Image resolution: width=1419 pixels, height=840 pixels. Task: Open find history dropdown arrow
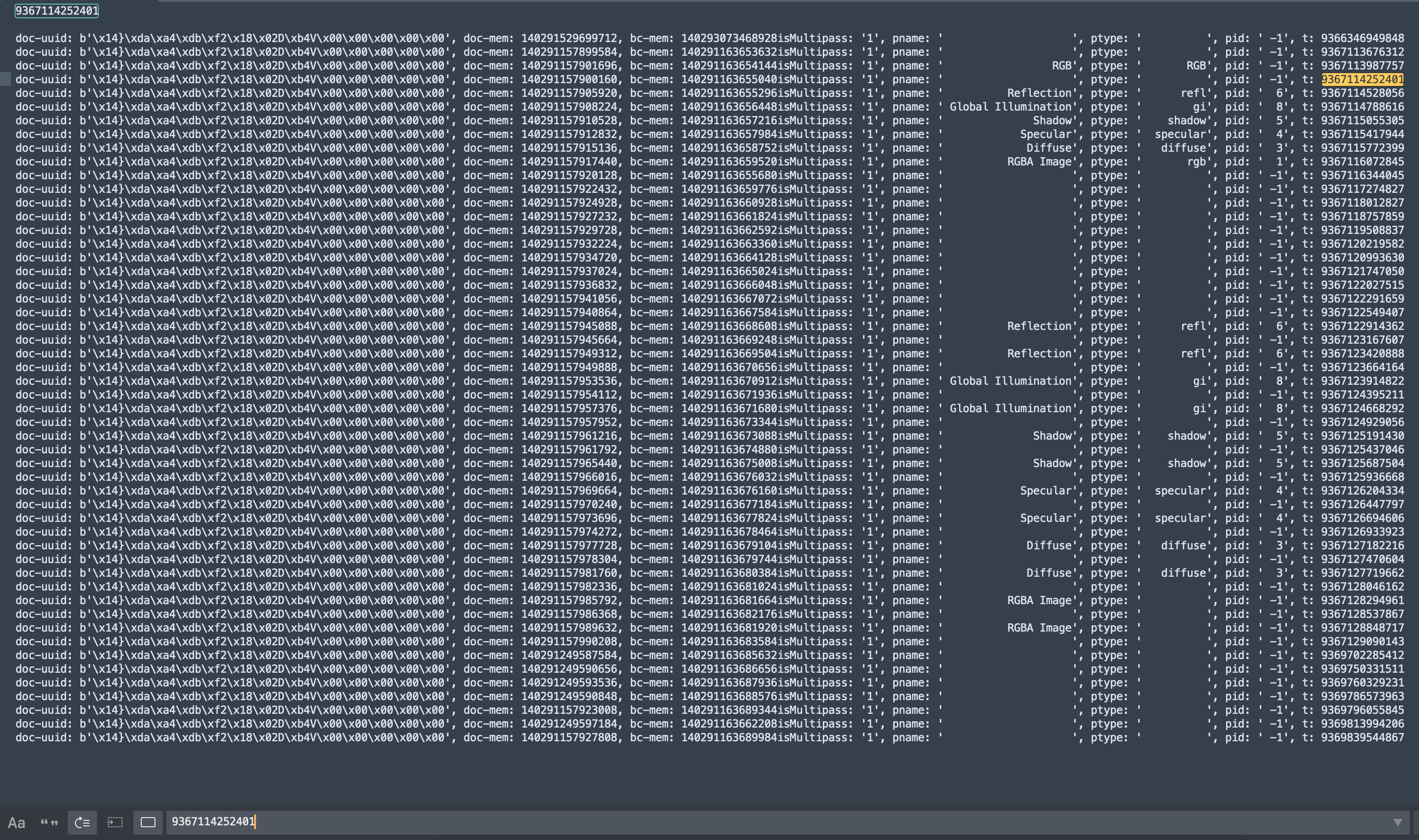coord(1398,823)
